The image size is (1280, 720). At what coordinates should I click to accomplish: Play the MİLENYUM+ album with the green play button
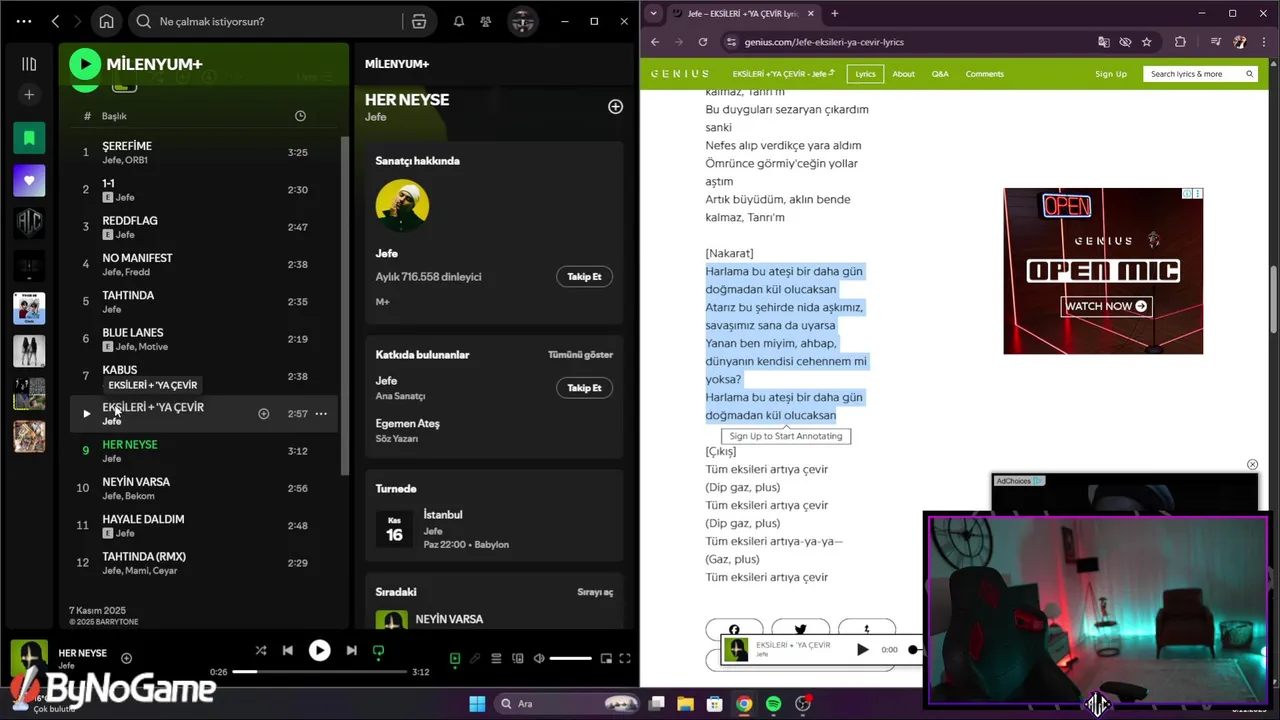[85, 64]
